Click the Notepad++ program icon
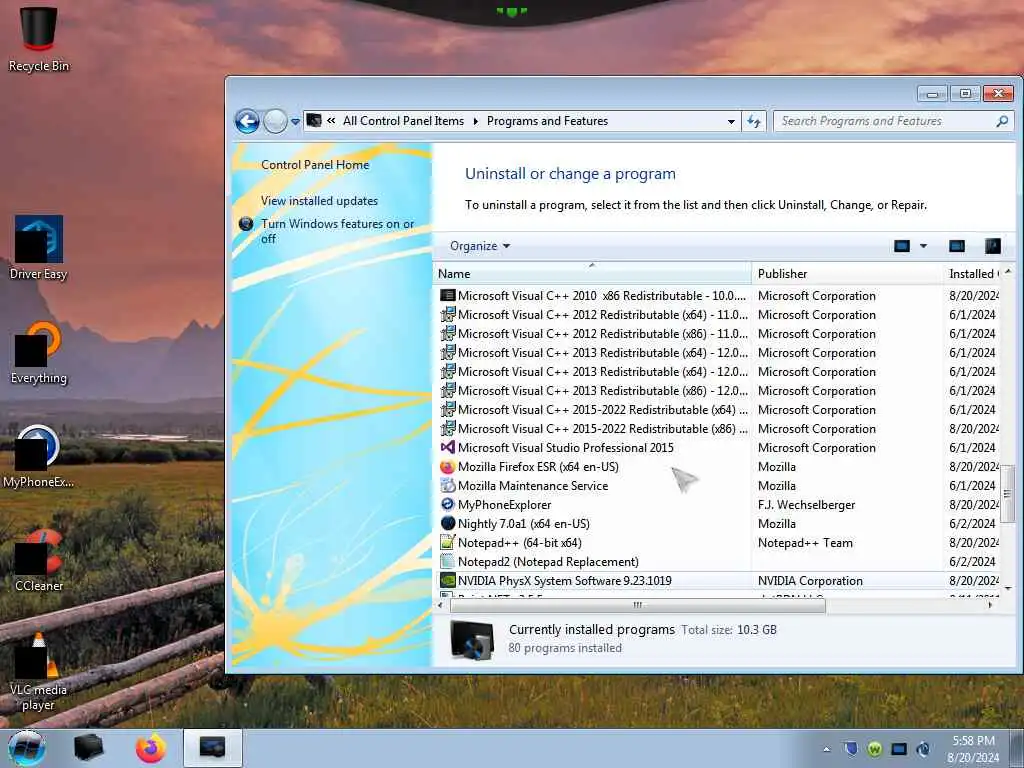The height and width of the screenshot is (768, 1024). (x=447, y=543)
